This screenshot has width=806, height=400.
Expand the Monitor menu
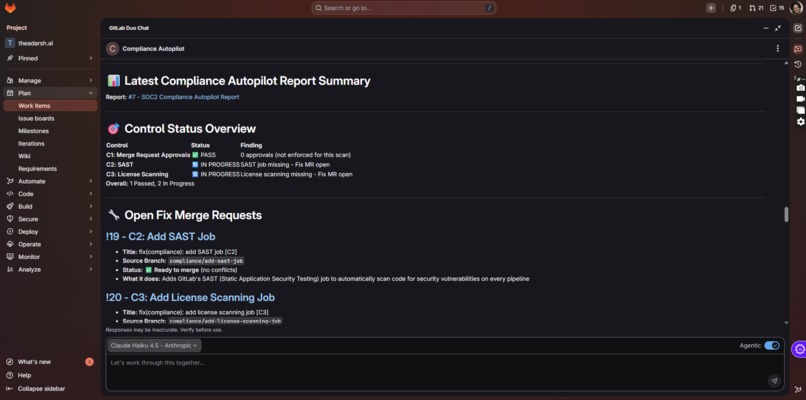(49, 257)
